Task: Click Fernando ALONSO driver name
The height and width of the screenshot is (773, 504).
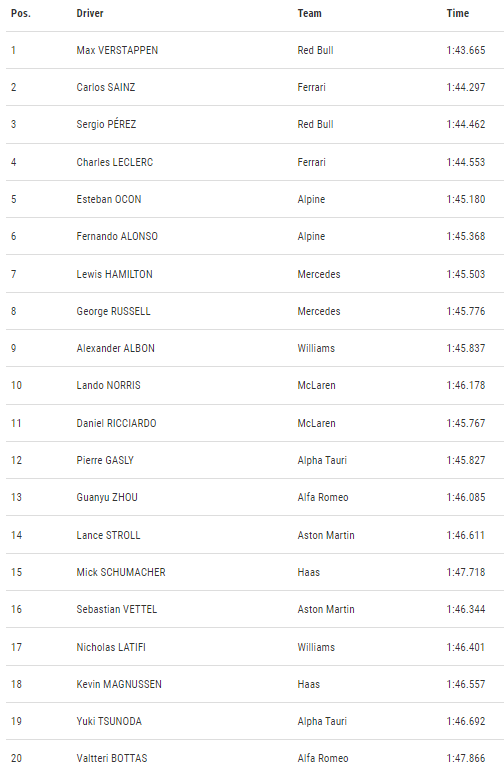Action: [117, 236]
